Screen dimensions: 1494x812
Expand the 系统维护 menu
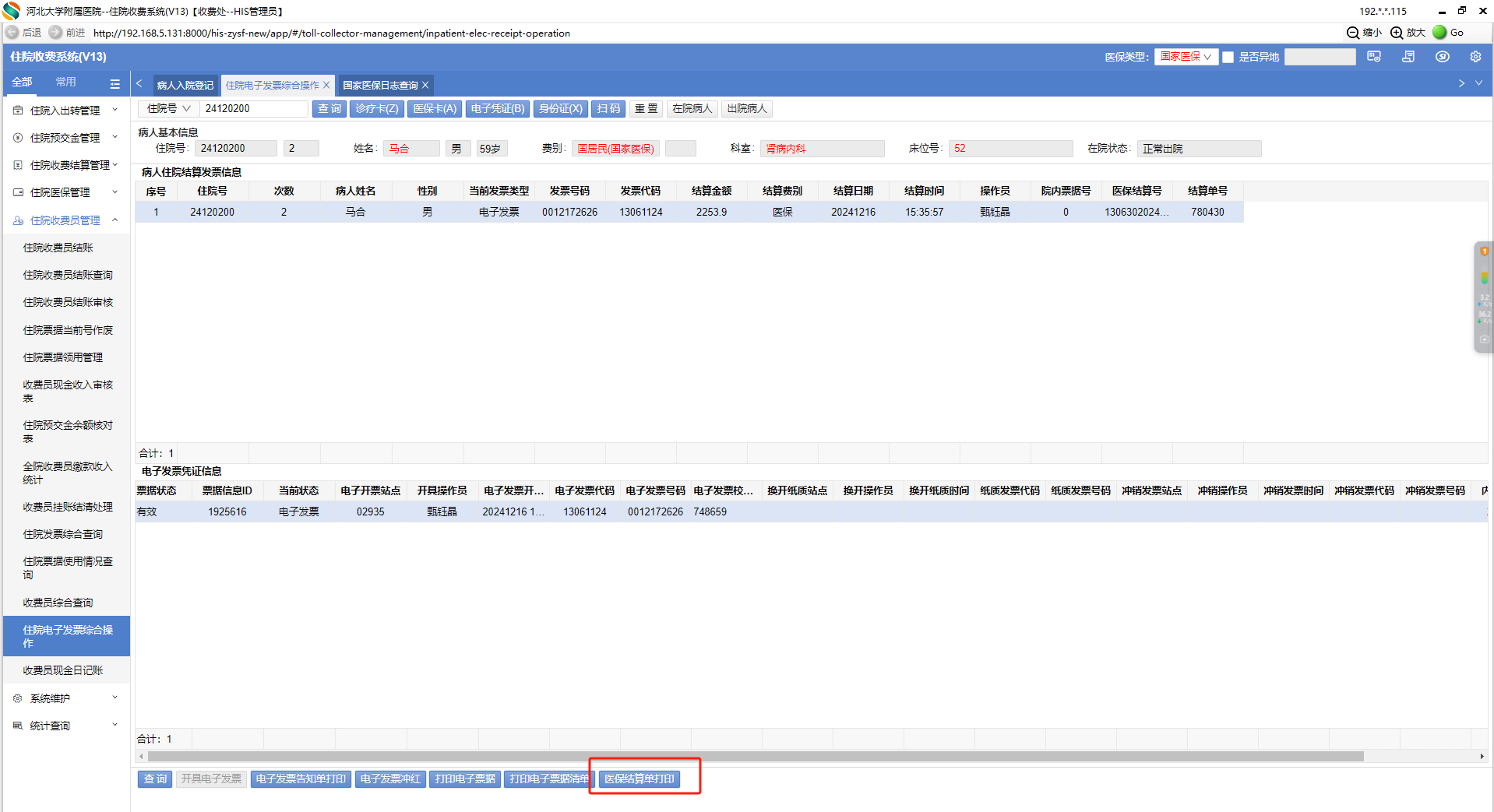pyautogui.click(x=115, y=698)
